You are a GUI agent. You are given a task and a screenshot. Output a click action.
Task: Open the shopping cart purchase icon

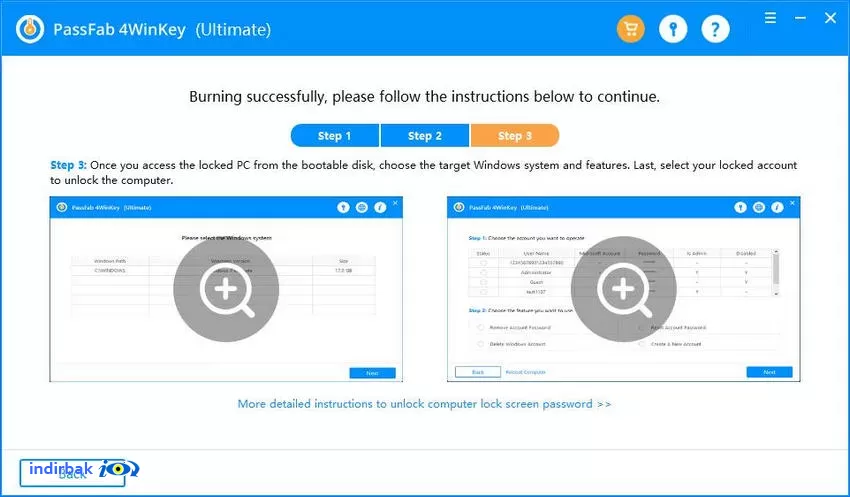pos(630,29)
